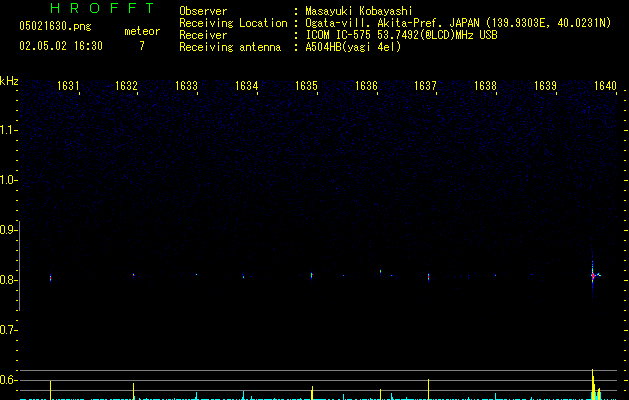This screenshot has height=400, width=629.
Task: Click the Ogata-vill. Akita-Pref. location text
Action: click(458, 23)
